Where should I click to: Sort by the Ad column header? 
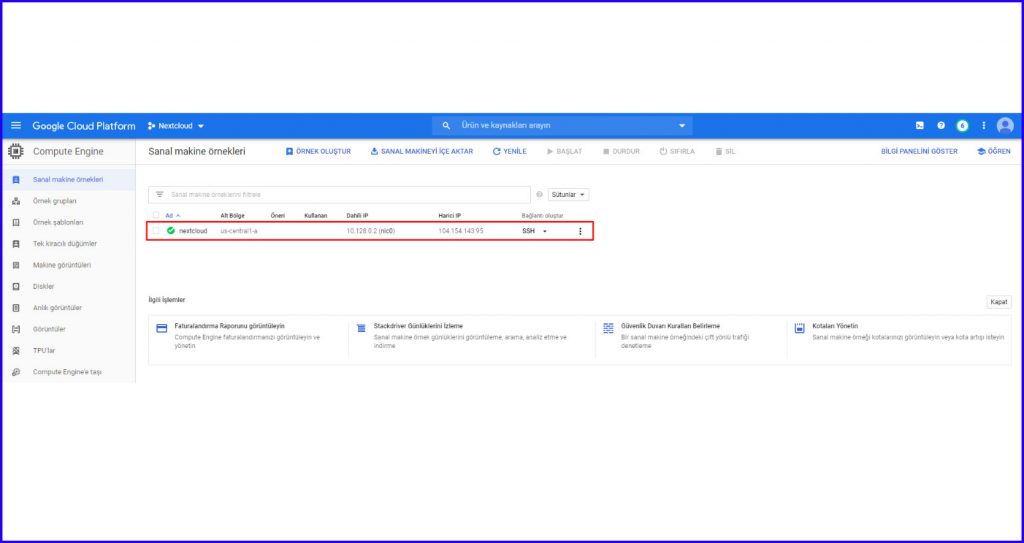coord(172,215)
